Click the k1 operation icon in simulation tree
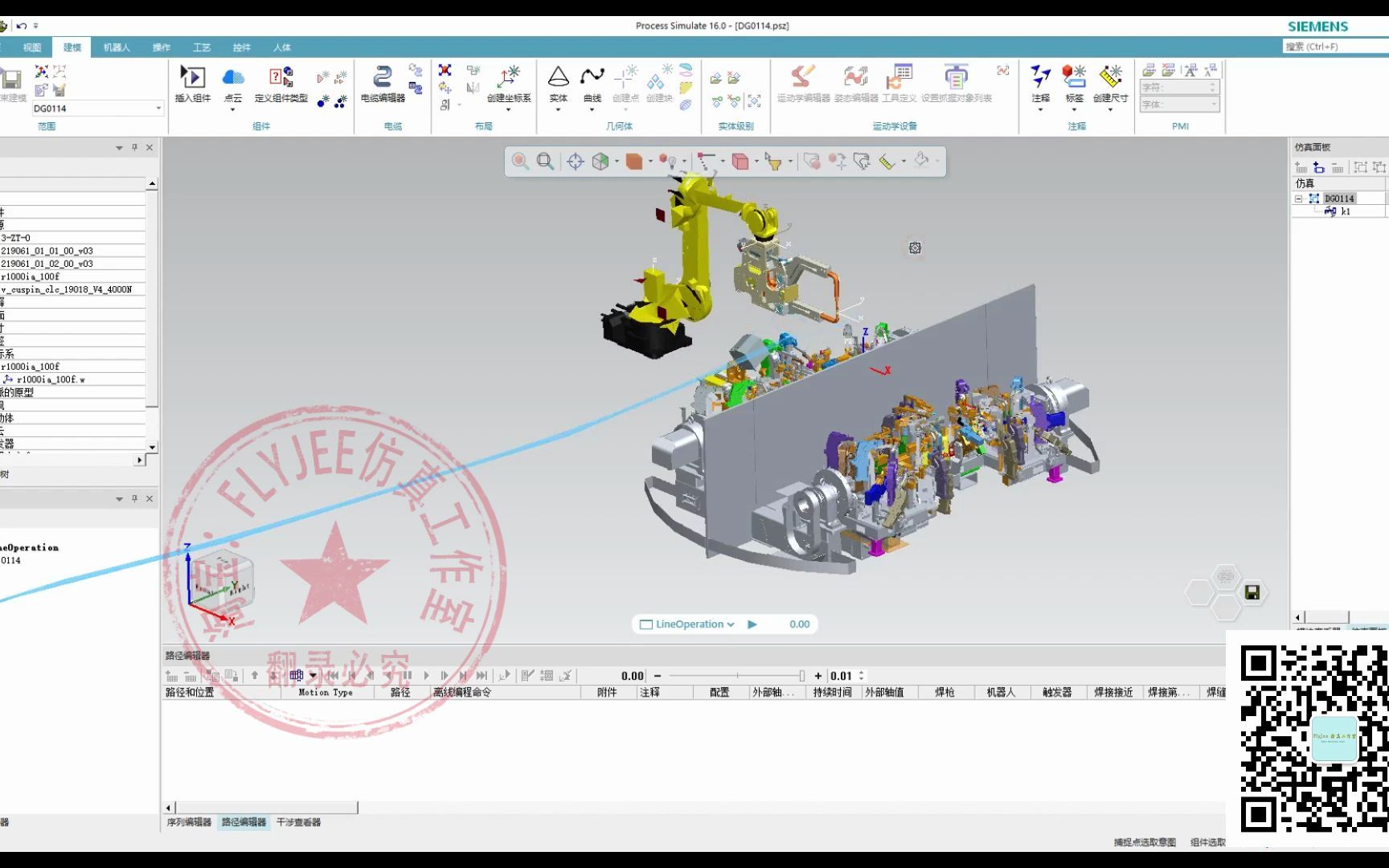This screenshot has width=1389, height=868. coord(1330,211)
